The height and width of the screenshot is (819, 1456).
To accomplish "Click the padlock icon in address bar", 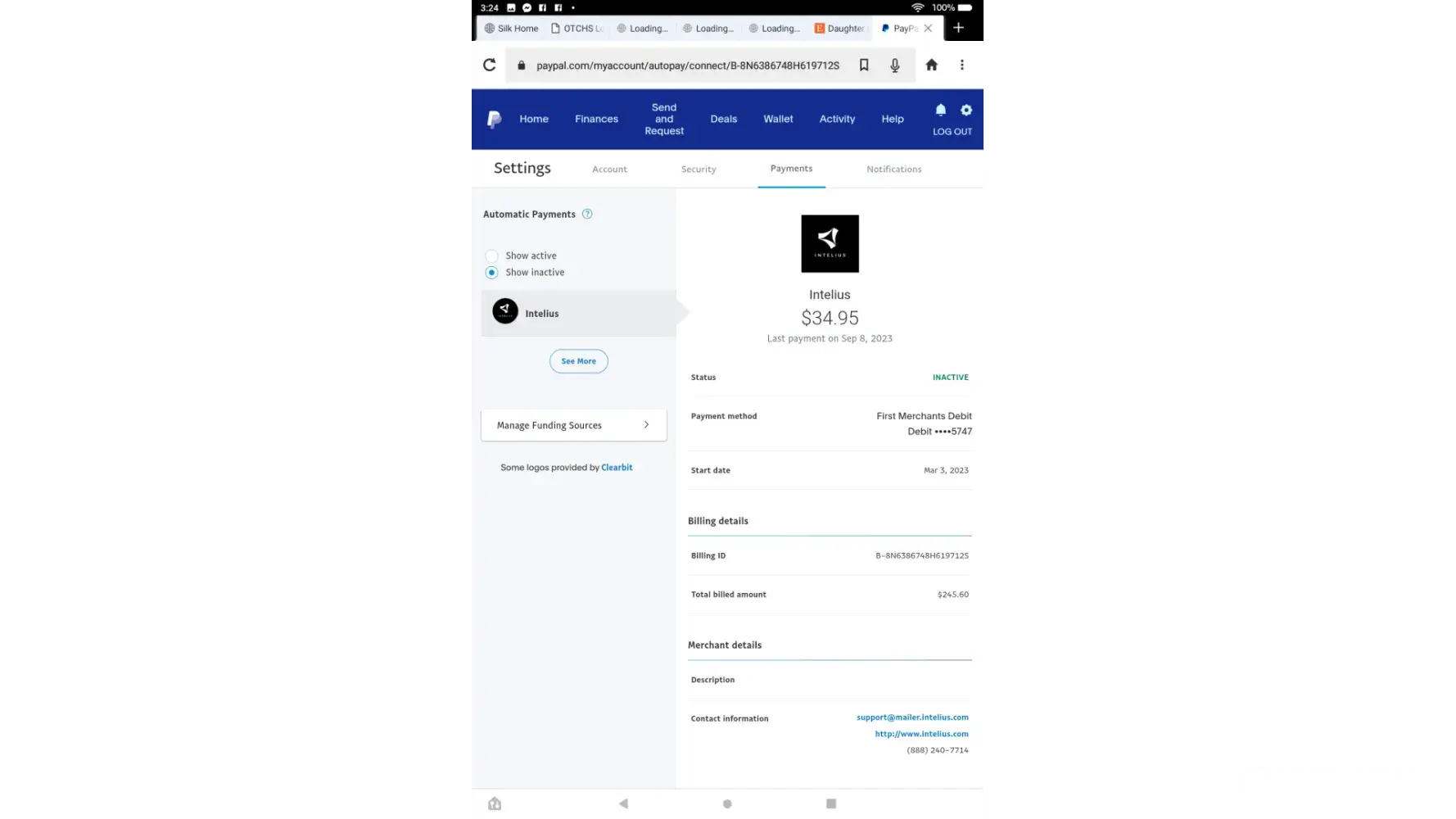I will [521, 65].
